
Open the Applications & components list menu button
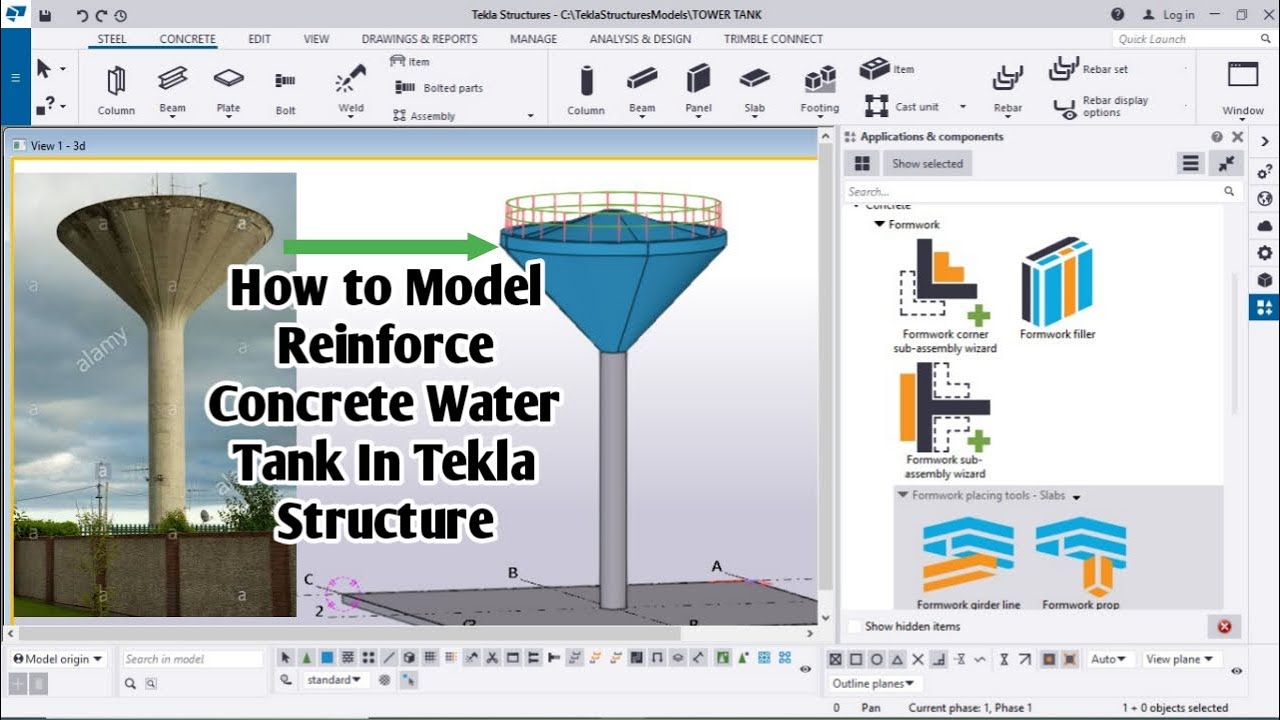pyautogui.click(x=1190, y=163)
